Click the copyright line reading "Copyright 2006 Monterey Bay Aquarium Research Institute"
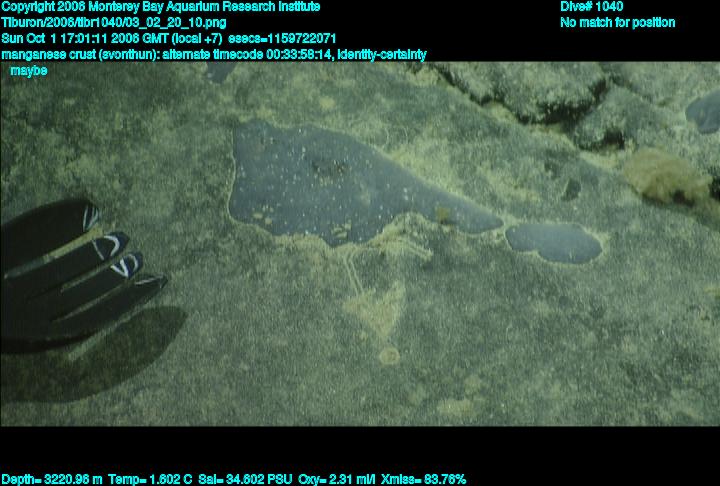This screenshot has width=720, height=486. [161, 7]
